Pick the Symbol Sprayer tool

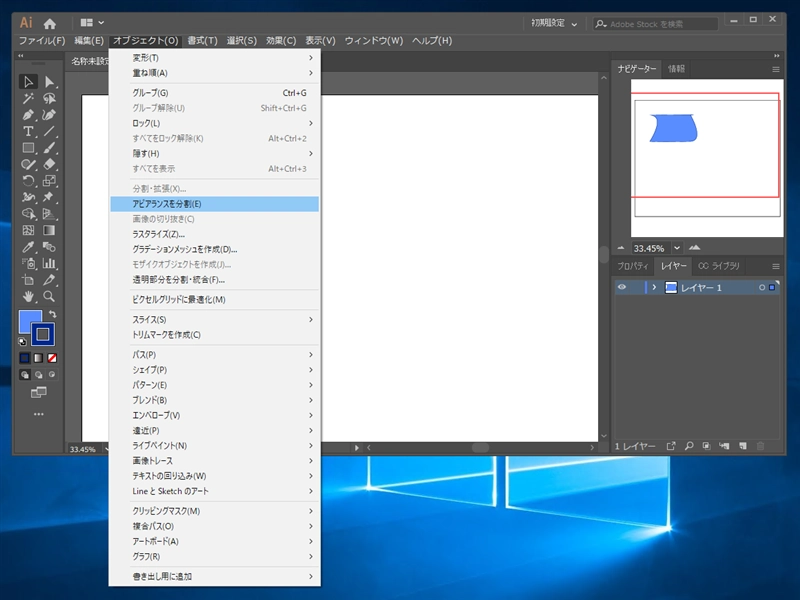point(28,263)
